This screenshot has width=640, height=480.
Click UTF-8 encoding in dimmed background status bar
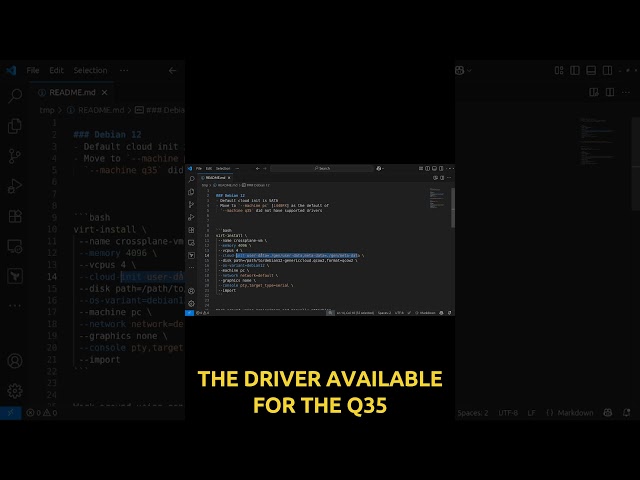(x=508, y=413)
